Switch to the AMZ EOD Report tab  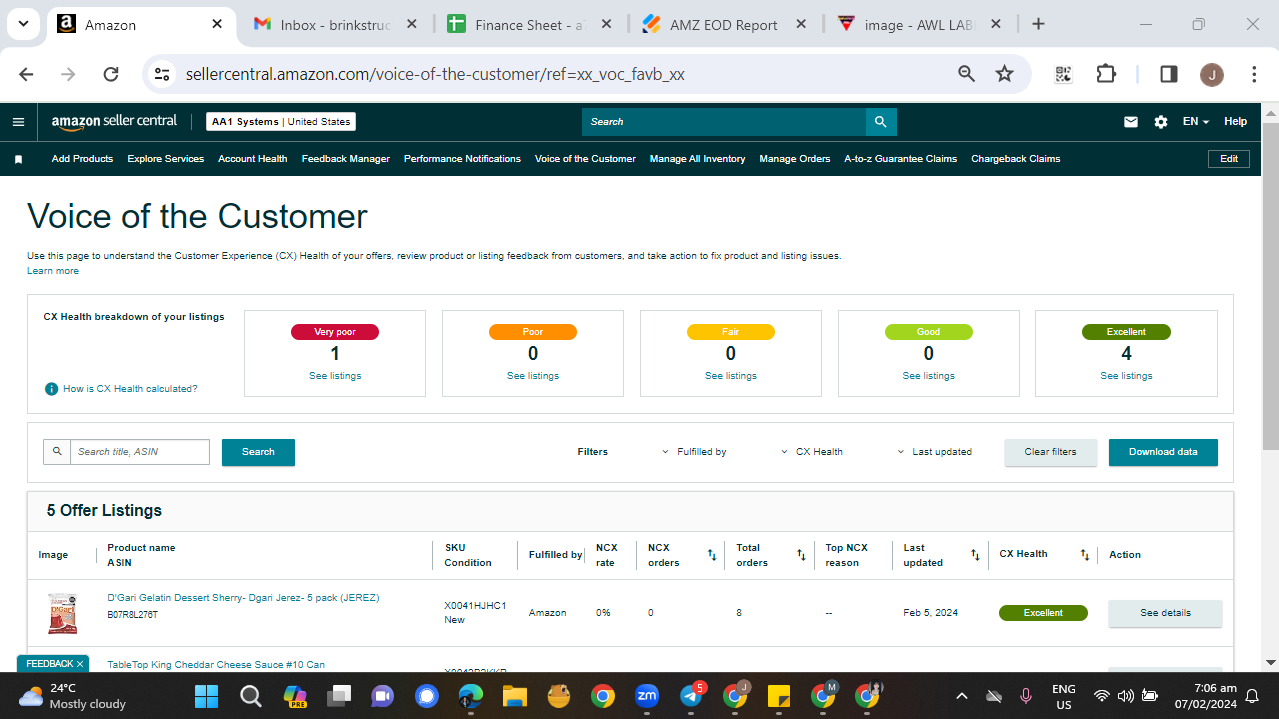point(724,24)
